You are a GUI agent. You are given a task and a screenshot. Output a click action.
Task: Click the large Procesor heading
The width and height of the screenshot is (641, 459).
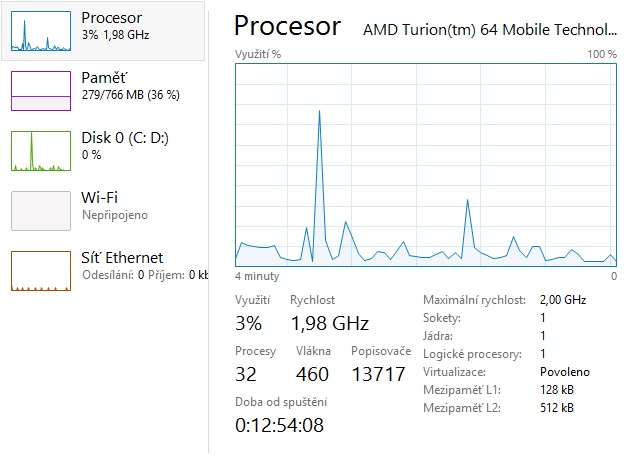click(286, 27)
